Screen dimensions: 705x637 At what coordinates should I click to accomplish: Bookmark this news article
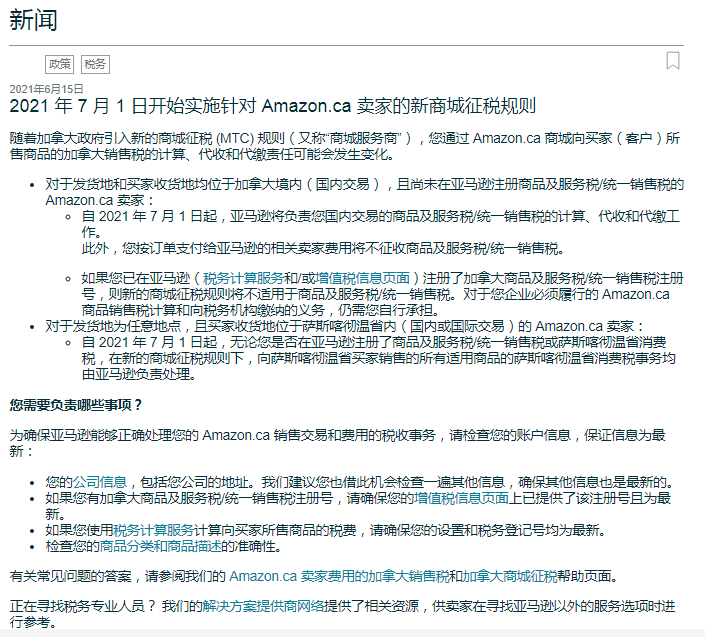click(x=673, y=61)
